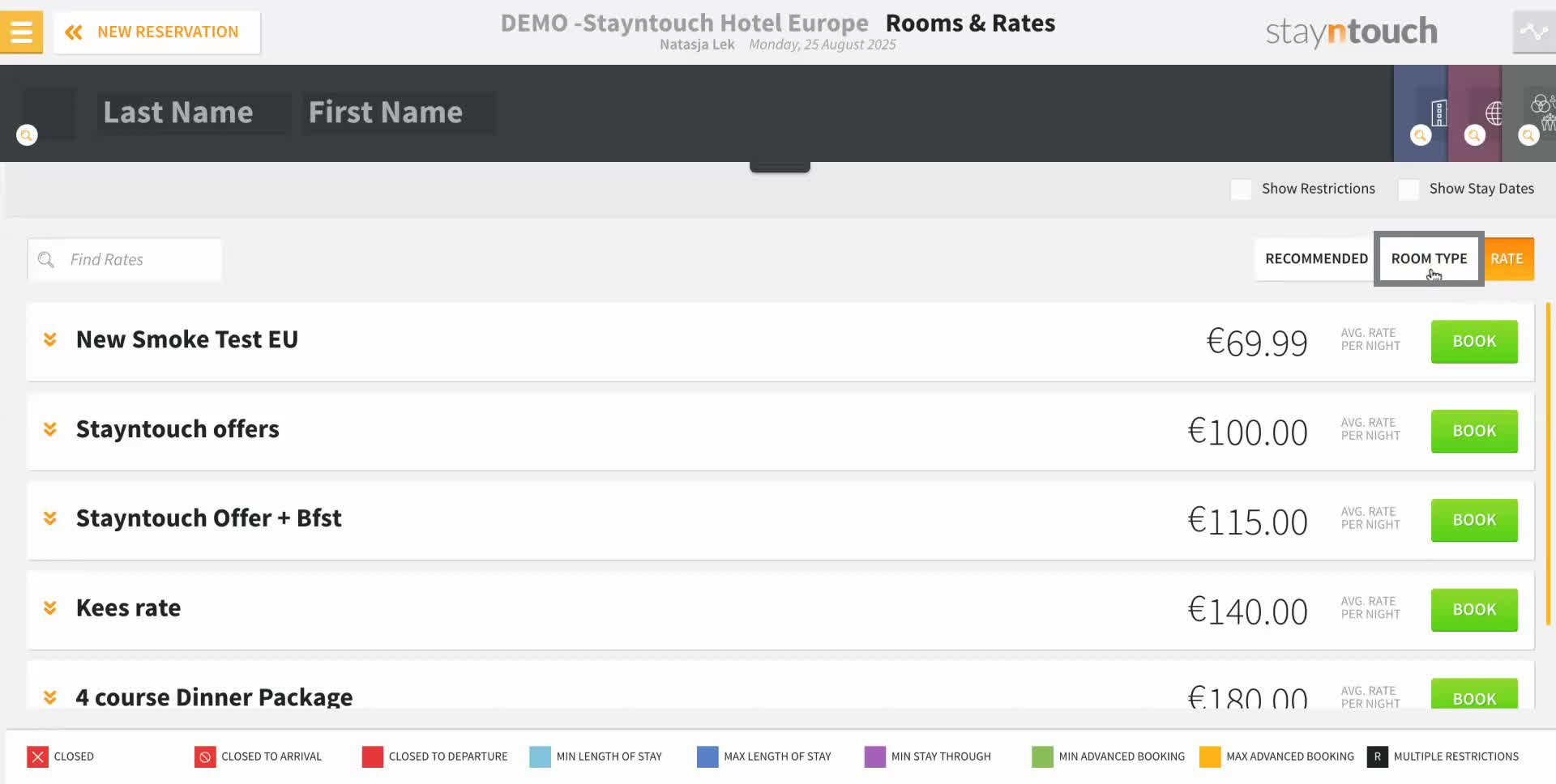Go back to New Reservation

coord(157,32)
